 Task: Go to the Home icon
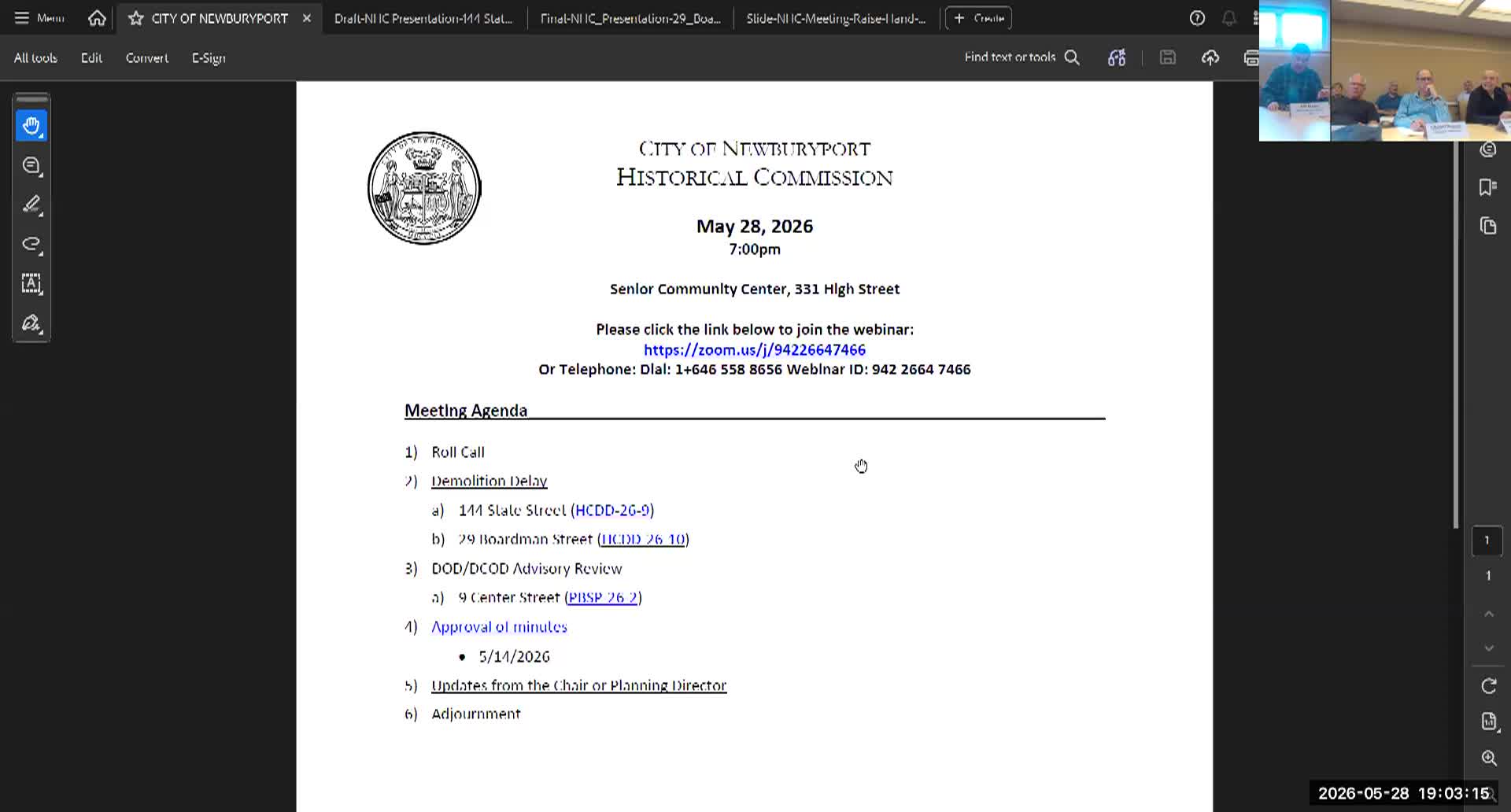point(97,18)
